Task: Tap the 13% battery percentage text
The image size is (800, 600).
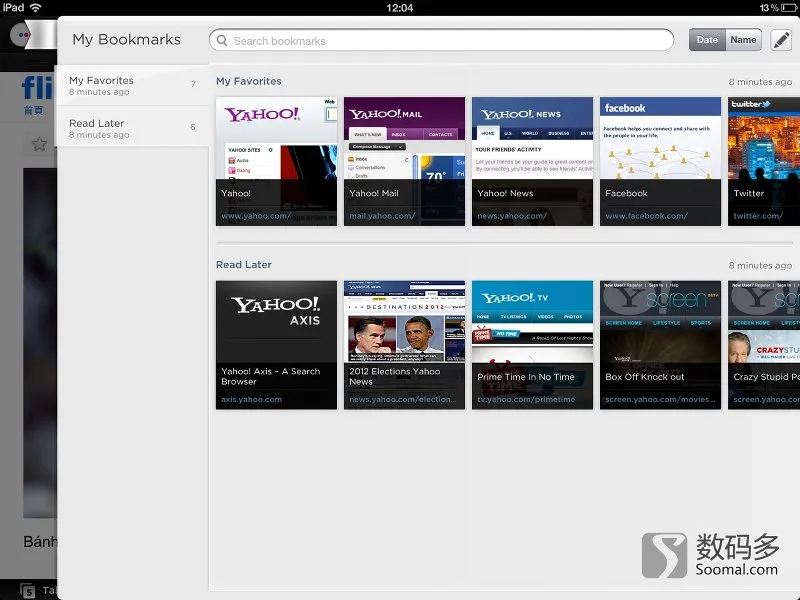Action: click(769, 8)
